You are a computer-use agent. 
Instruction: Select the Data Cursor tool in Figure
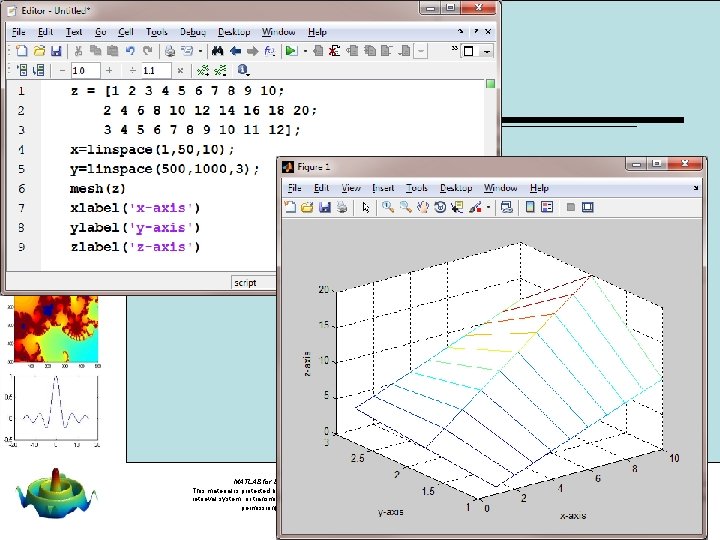pyautogui.click(x=457, y=207)
